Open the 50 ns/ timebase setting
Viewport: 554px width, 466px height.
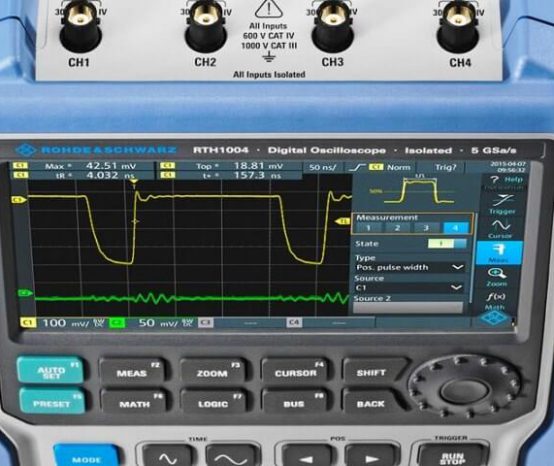coord(323,167)
